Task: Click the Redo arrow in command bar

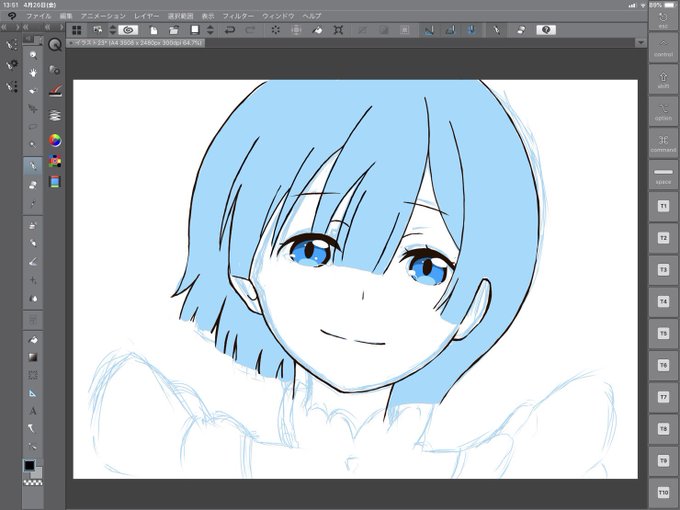Action: pyautogui.click(x=251, y=30)
